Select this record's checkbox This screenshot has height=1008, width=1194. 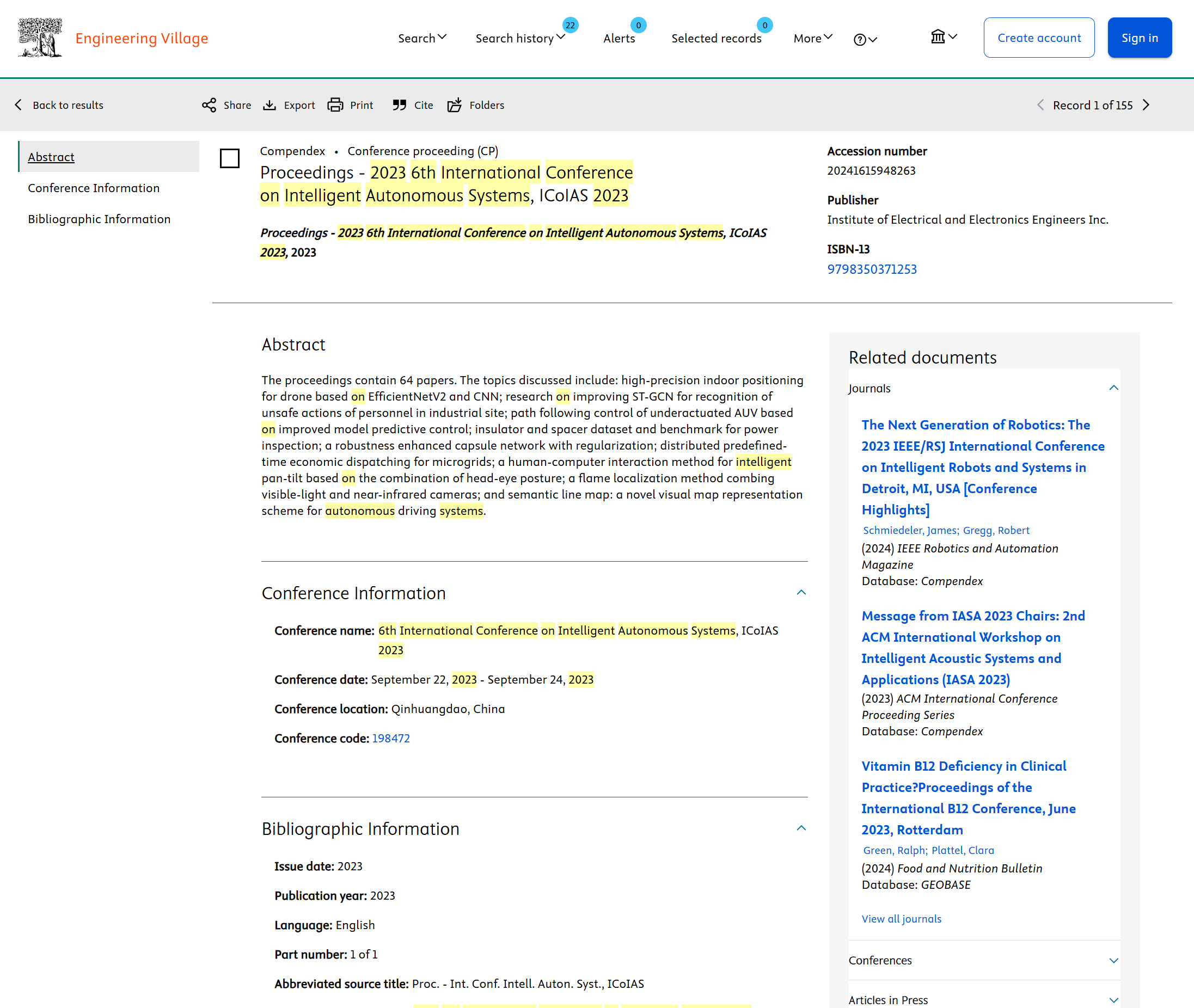coord(230,158)
